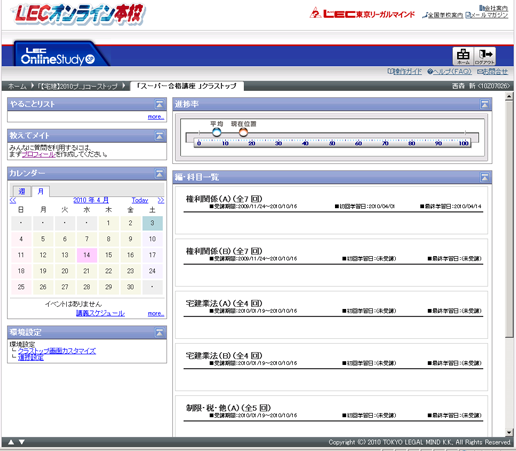The image size is (516, 451).
Task: Select スーパー合格講座 クラストップ breadcrumb tab
Action: point(187,86)
